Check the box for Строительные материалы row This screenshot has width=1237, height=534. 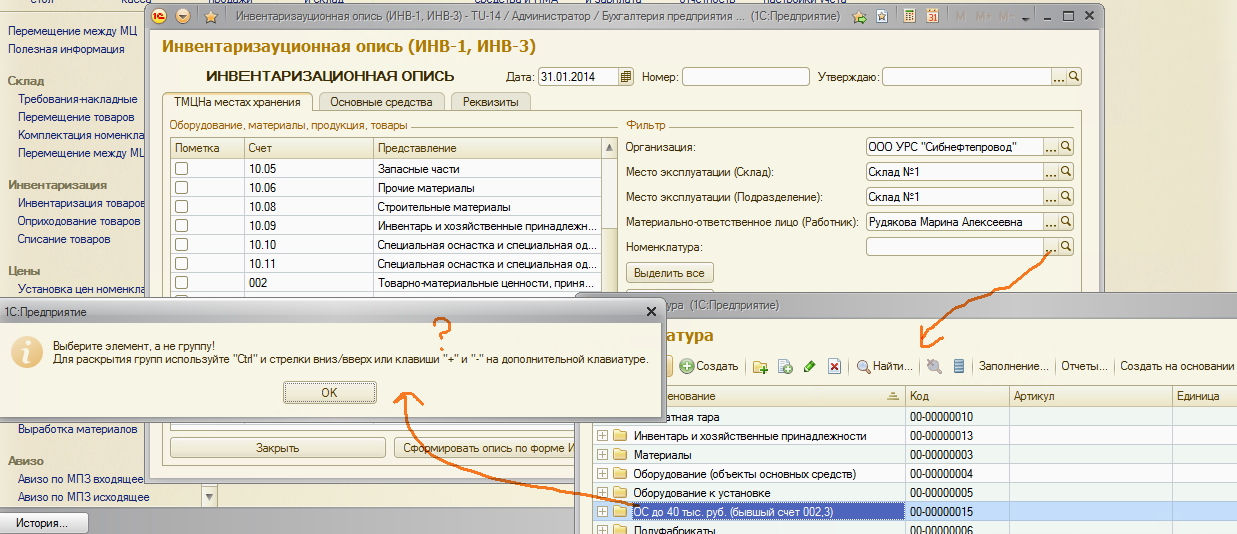[181, 207]
